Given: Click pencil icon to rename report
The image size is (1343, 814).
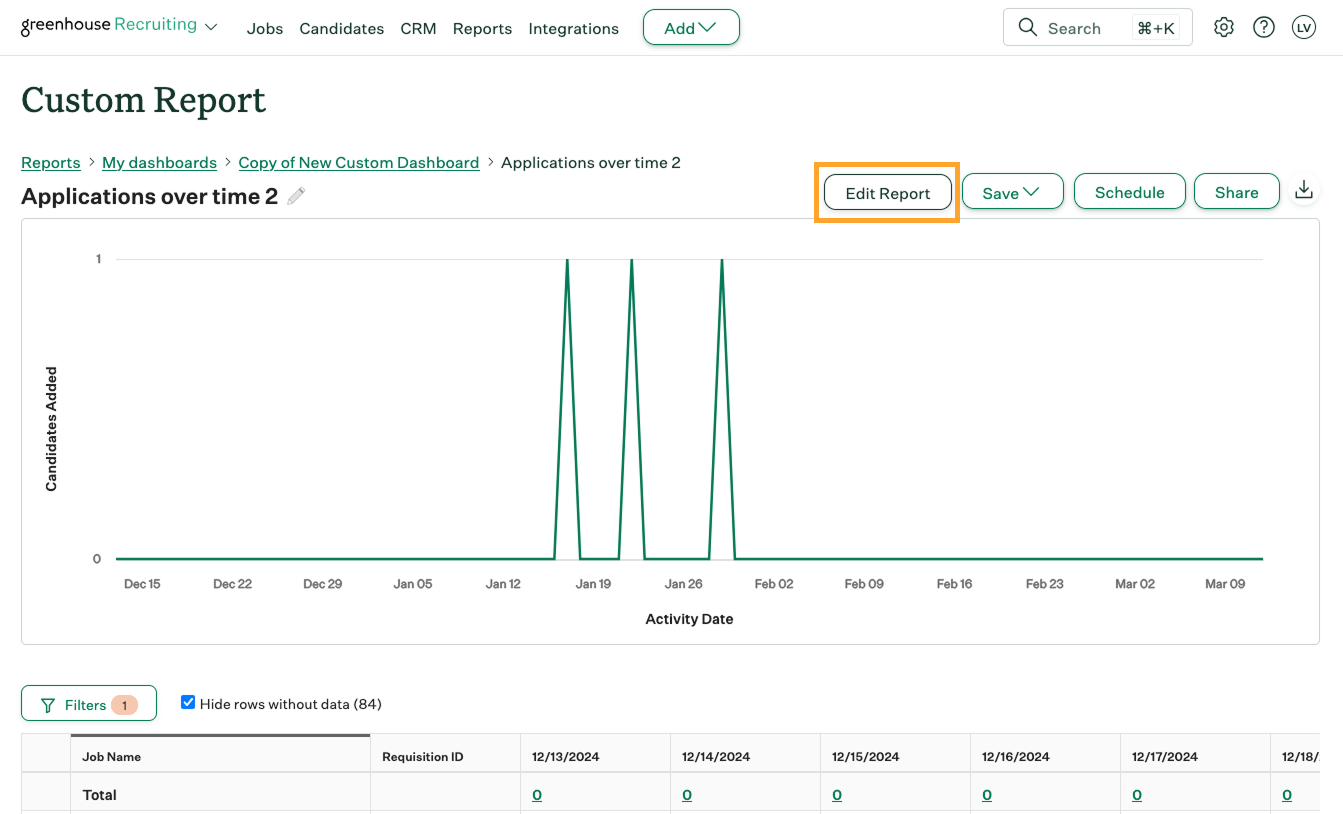Looking at the screenshot, I should (x=296, y=196).
